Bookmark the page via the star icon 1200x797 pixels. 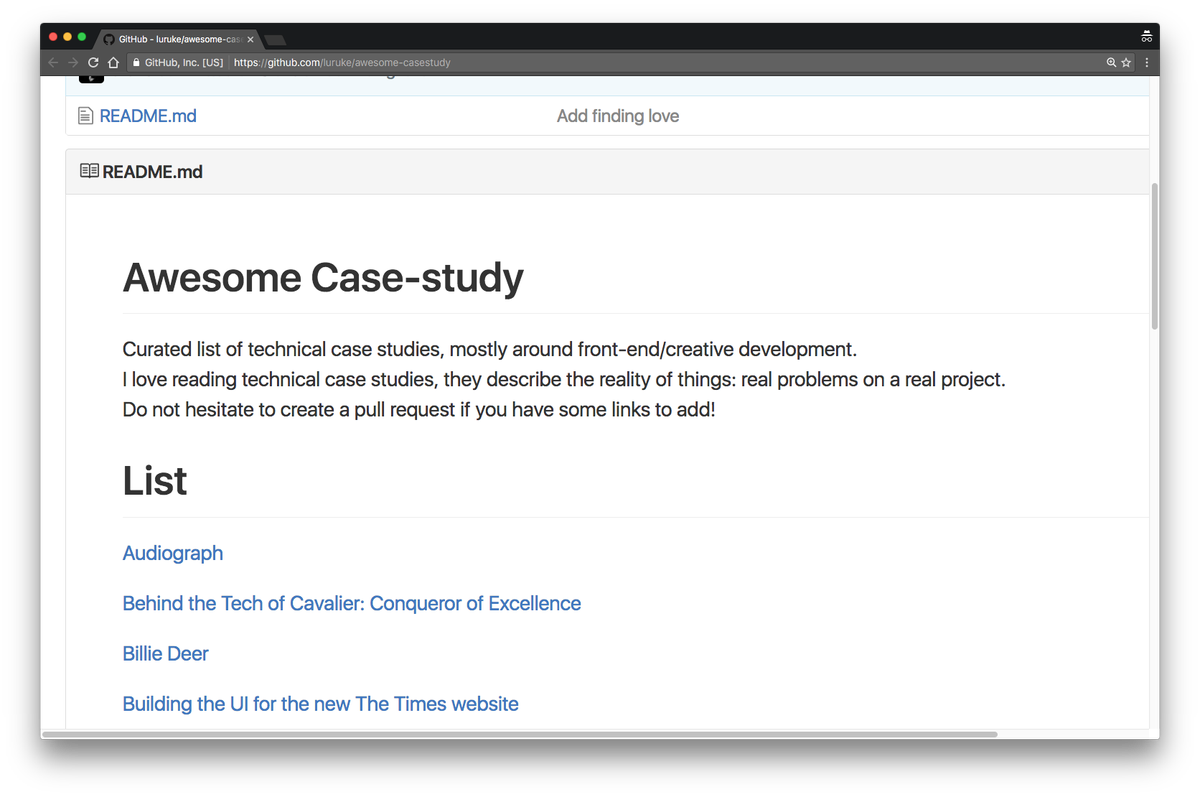click(1127, 62)
